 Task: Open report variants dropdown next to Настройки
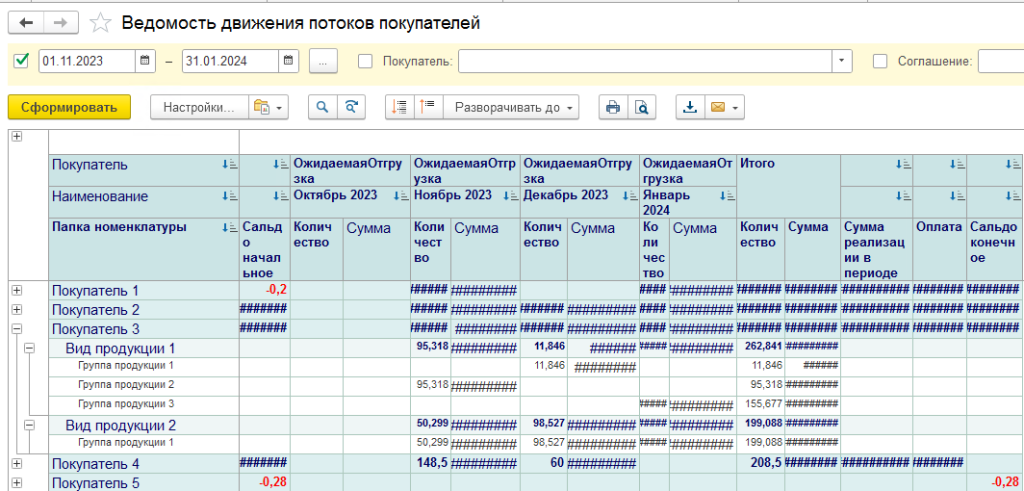click(x=268, y=108)
